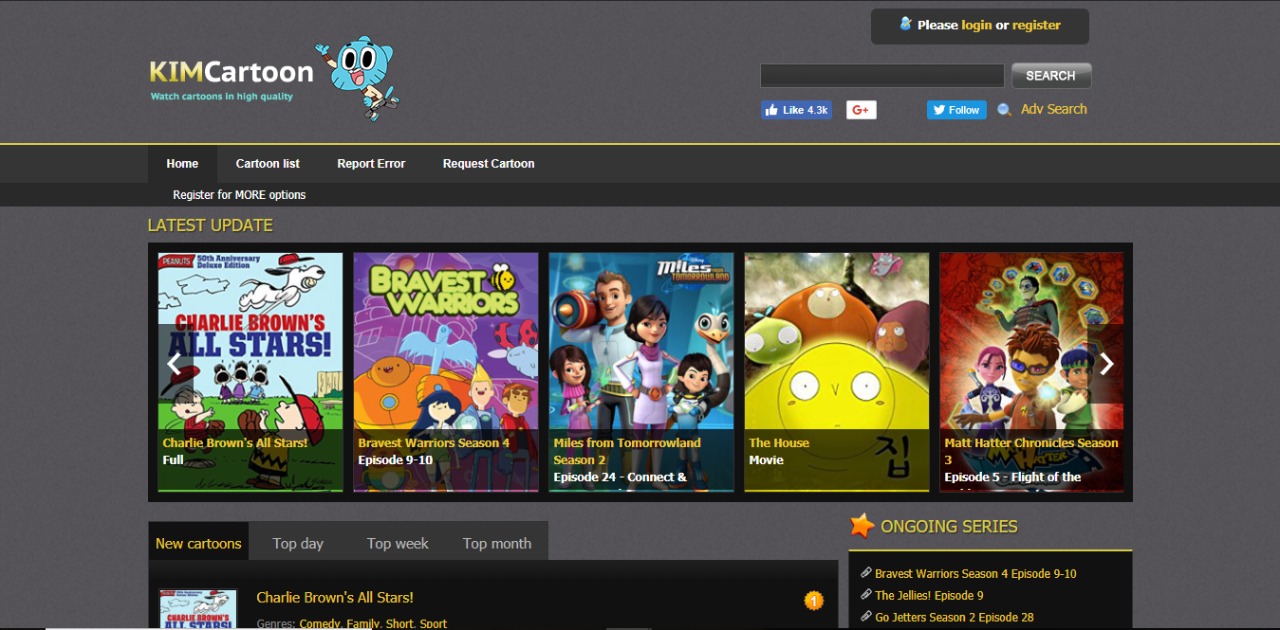Open the Home menu item
This screenshot has height=630, width=1280.
tap(182, 163)
